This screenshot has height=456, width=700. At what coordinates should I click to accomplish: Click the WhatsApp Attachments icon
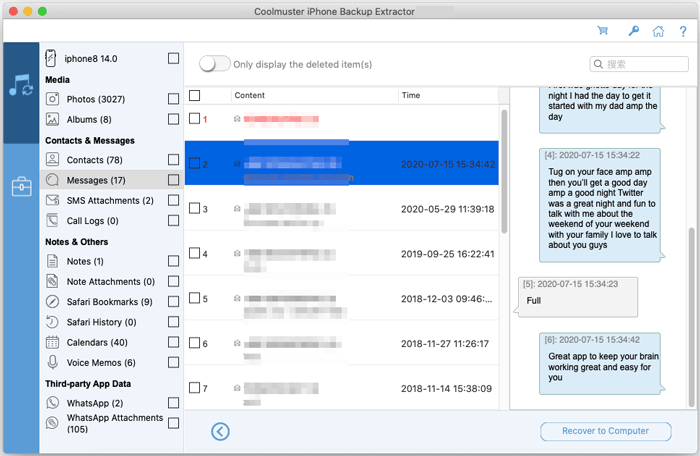point(52,423)
